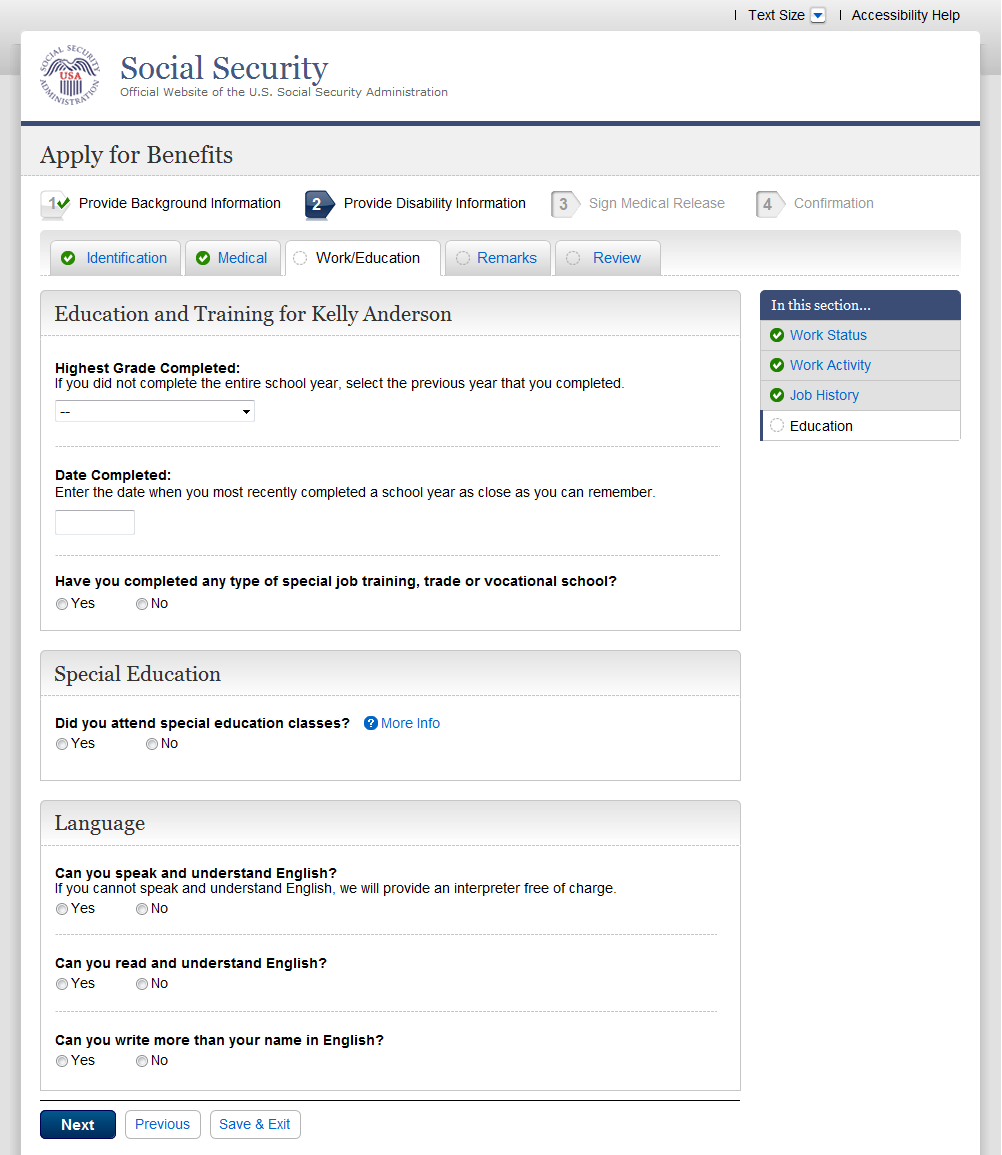The image size is (1002, 1155).
Task: Click the More Info question mark icon
Action: [x=370, y=723]
